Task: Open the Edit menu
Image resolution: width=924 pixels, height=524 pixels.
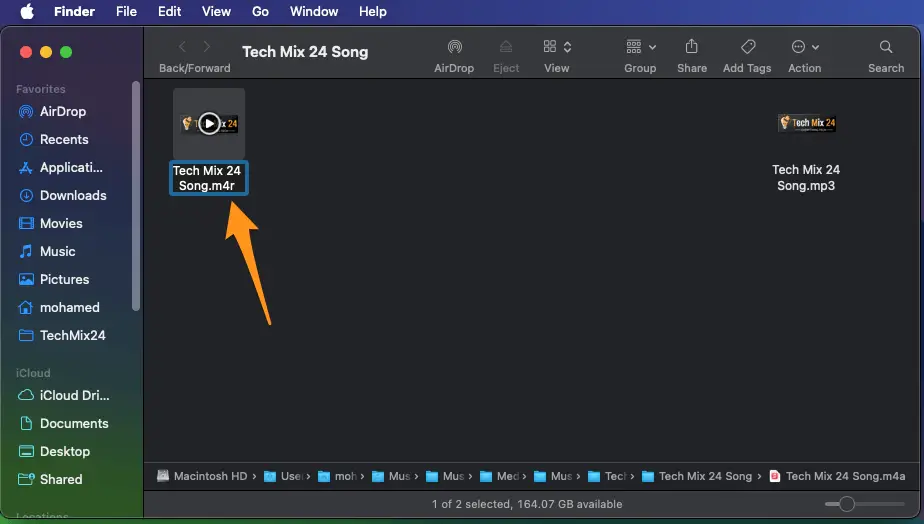Action: pyautogui.click(x=169, y=12)
